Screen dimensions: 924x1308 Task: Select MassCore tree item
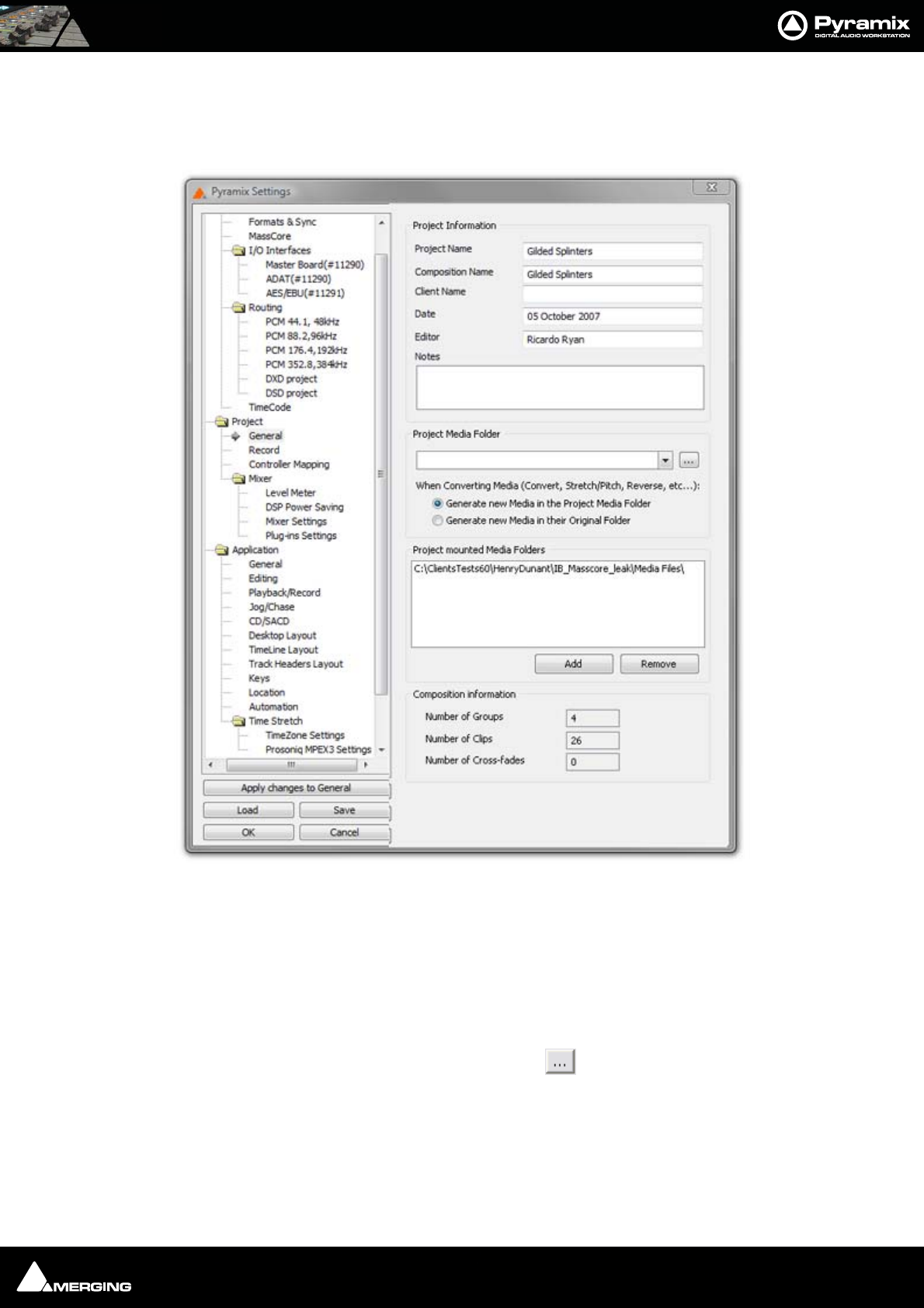pos(269,236)
